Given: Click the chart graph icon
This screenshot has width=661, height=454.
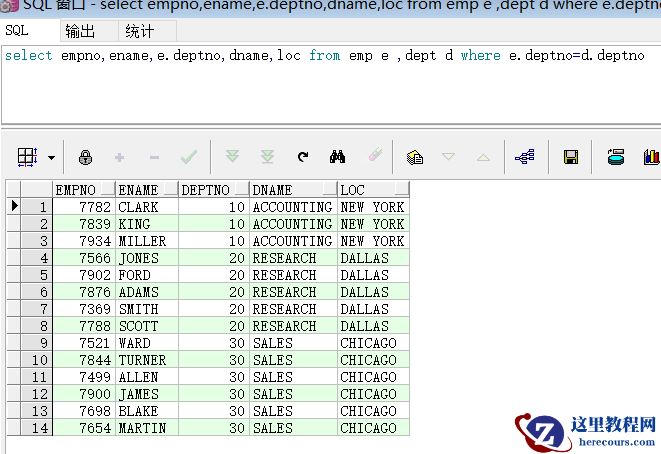Looking at the screenshot, I should pos(651,157).
